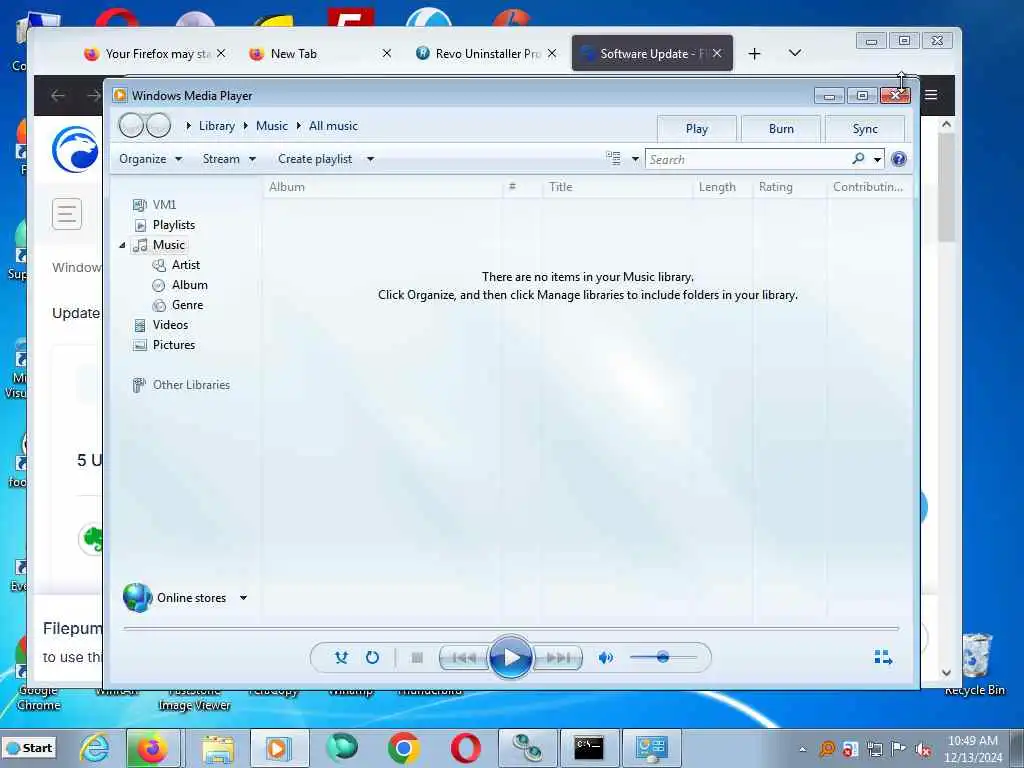Open Google Chrome from the taskbar
The height and width of the screenshot is (768, 1024).
[x=403, y=748]
